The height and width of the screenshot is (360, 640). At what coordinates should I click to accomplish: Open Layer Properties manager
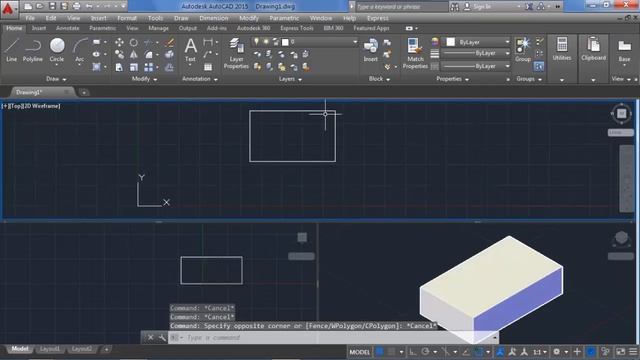pos(236,53)
